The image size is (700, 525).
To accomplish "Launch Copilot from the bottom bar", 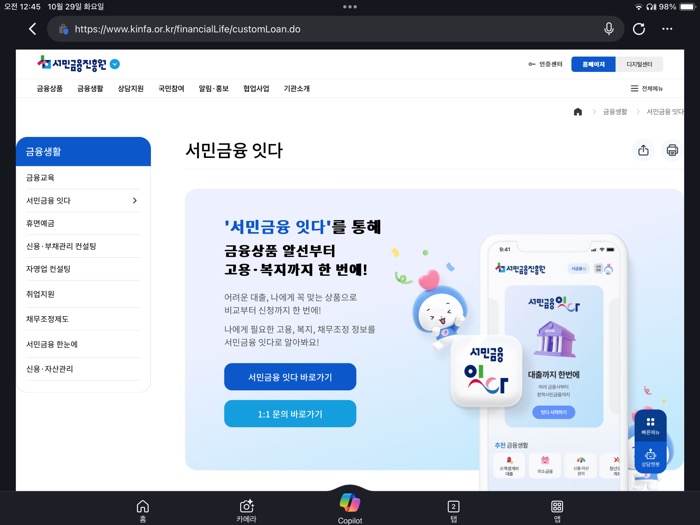I will (x=350, y=508).
